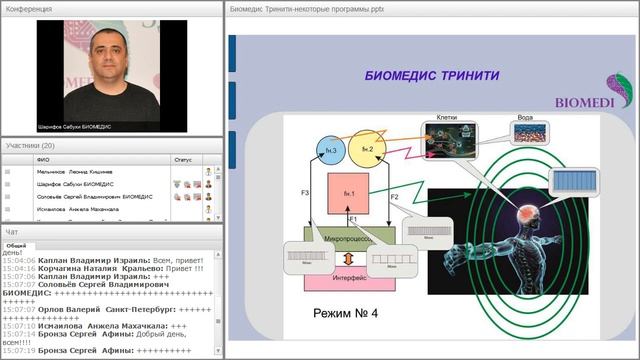Image resolution: width=640 pixels, height=360 pixels.
Task: Click the presenter avatar icon for Шарифов Сабухи
Action: (x=209, y=184)
